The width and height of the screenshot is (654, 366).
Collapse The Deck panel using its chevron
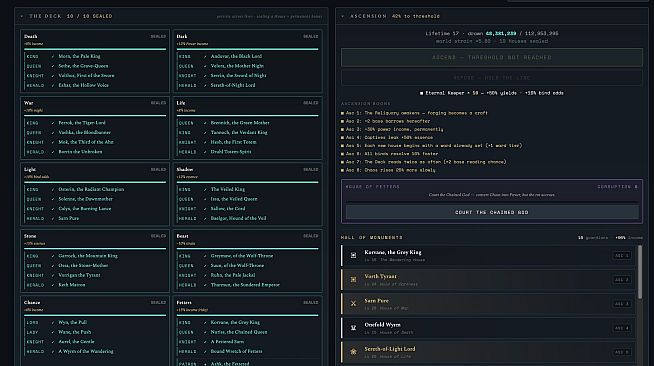click(22, 16)
